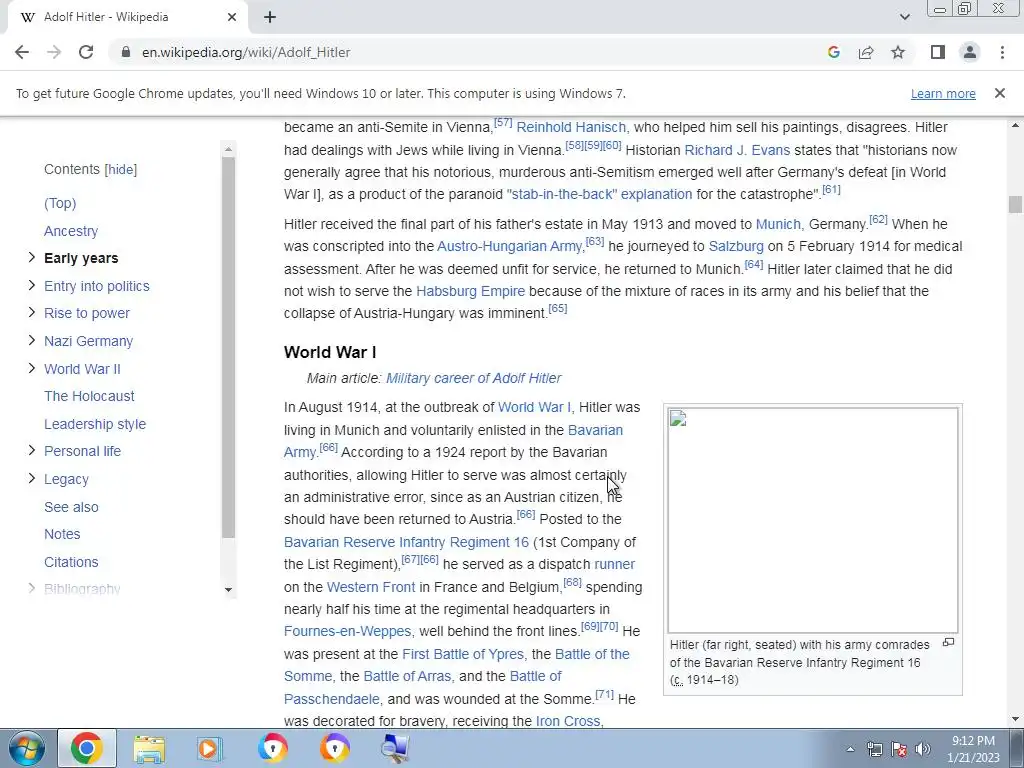The width and height of the screenshot is (1024, 768).
Task: Dismiss the Chrome update notification bar
Action: pos(999,93)
